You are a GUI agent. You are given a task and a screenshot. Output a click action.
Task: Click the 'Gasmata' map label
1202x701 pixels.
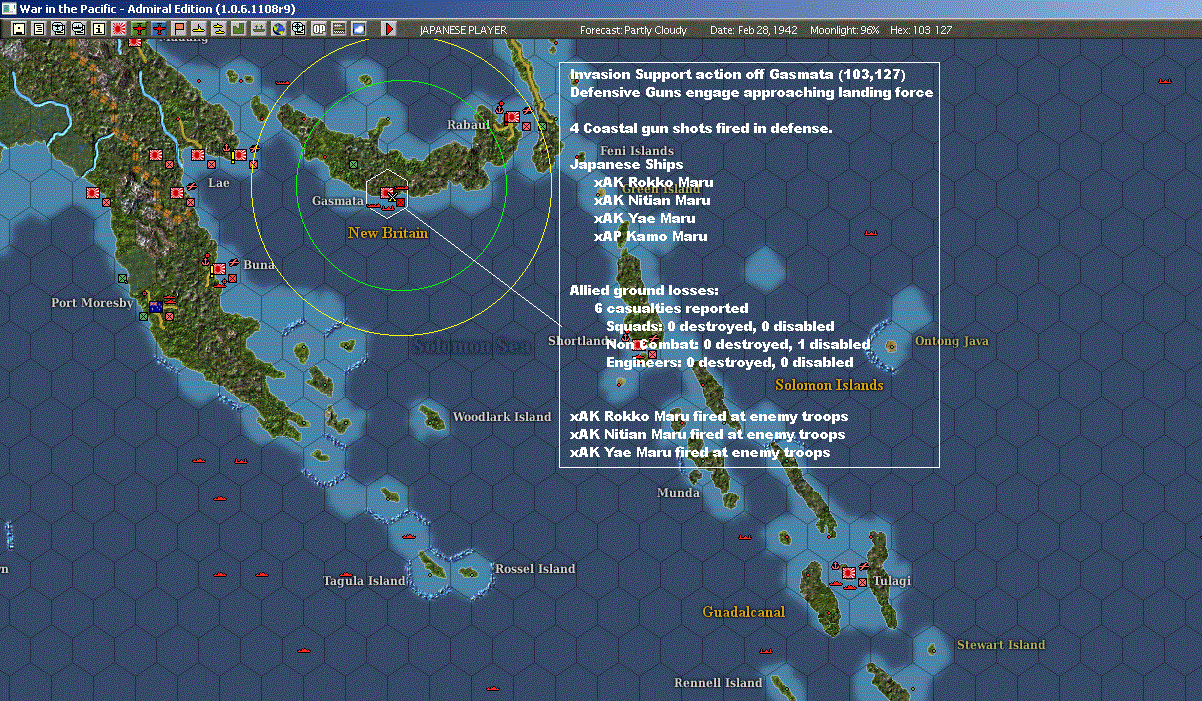[x=337, y=201]
